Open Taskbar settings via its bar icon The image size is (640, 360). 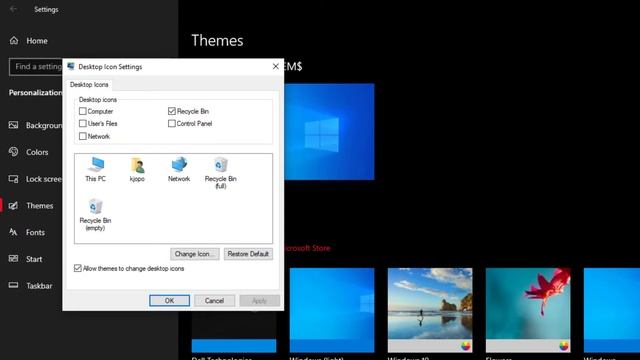pos(13,285)
